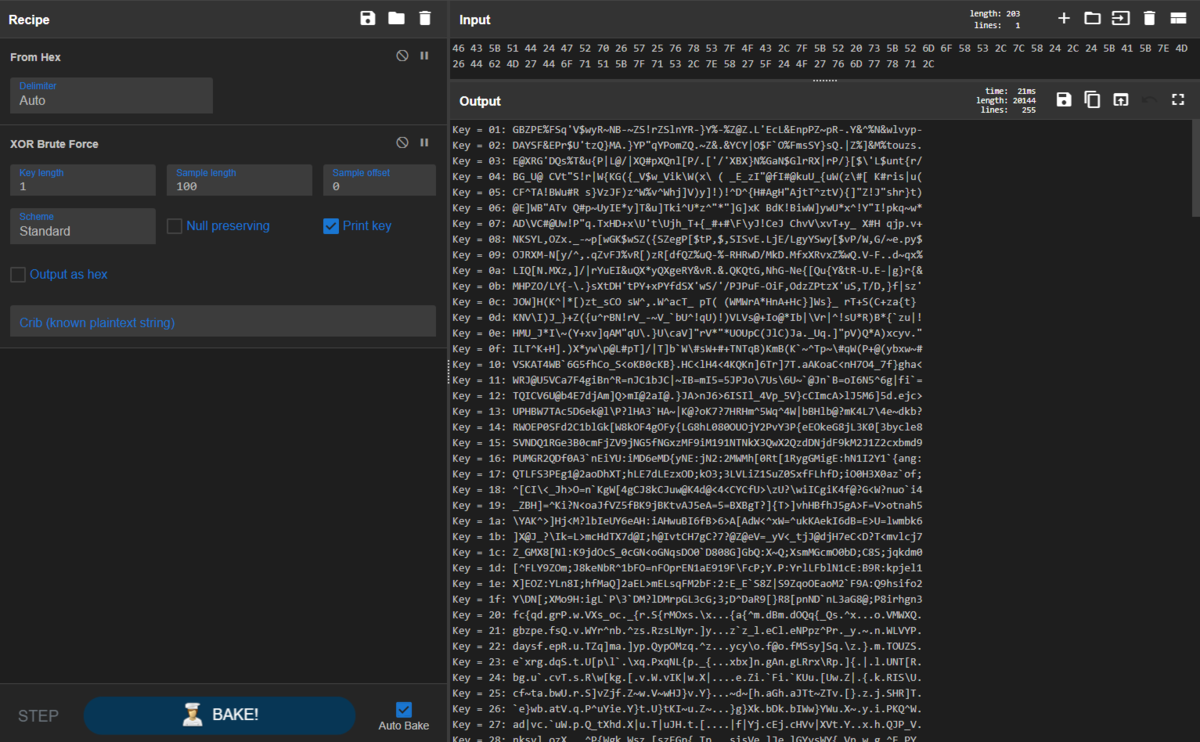Open the Delimiter dropdown set to Auto
Viewport: 1200px width, 742px height.
pyautogui.click(x=111, y=95)
